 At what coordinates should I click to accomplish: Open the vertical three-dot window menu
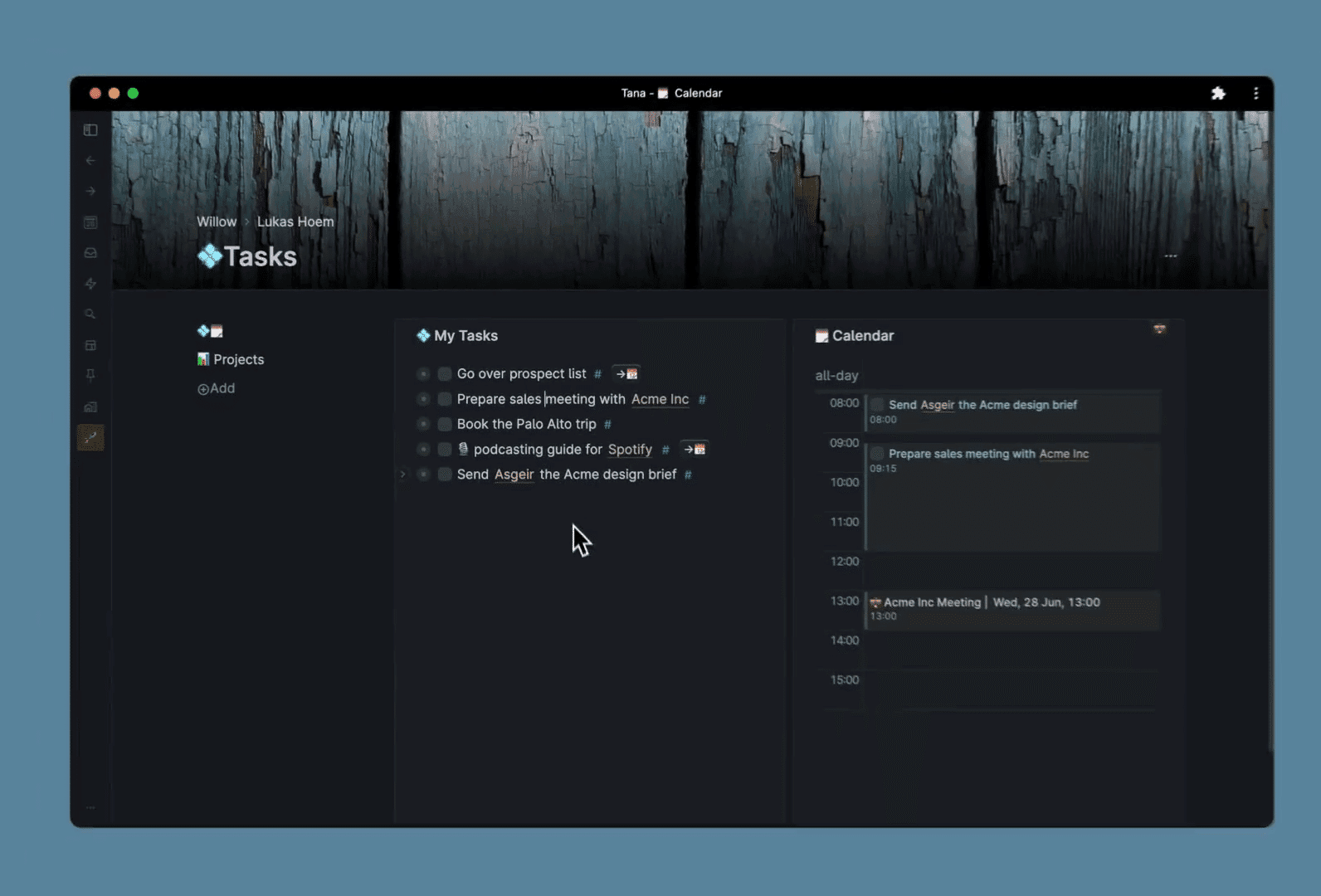pos(1255,93)
